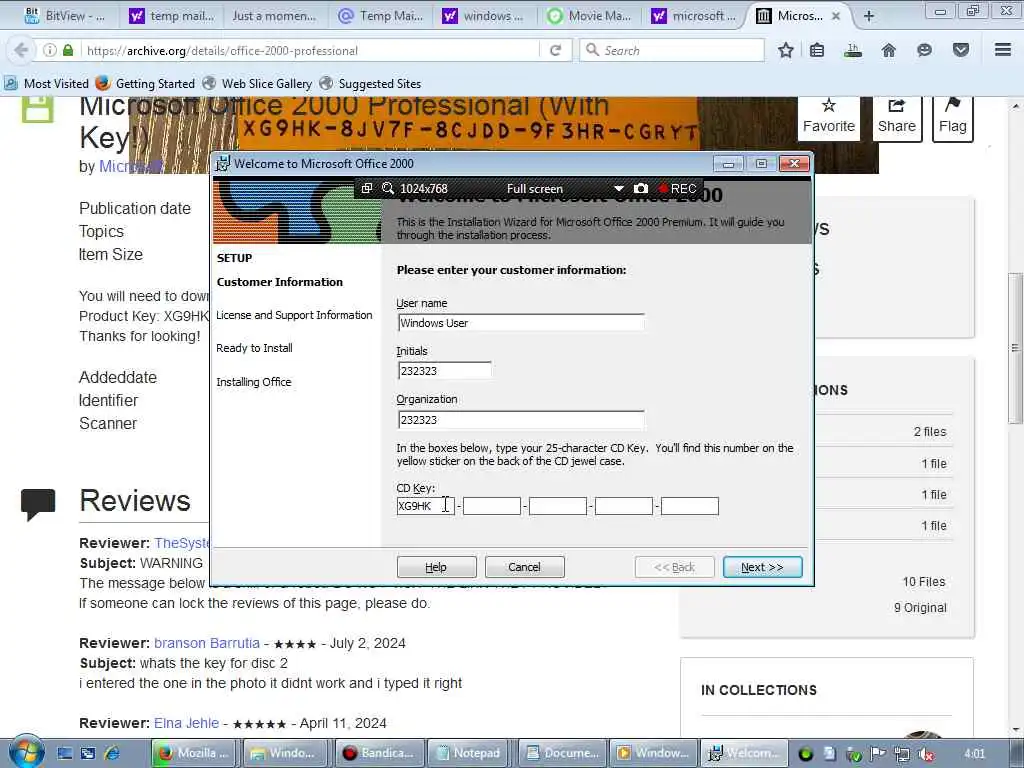Viewport: 1024px width, 768px height.
Task: Click the magnifier icon in recorder bar
Action: (x=388, y=188)
